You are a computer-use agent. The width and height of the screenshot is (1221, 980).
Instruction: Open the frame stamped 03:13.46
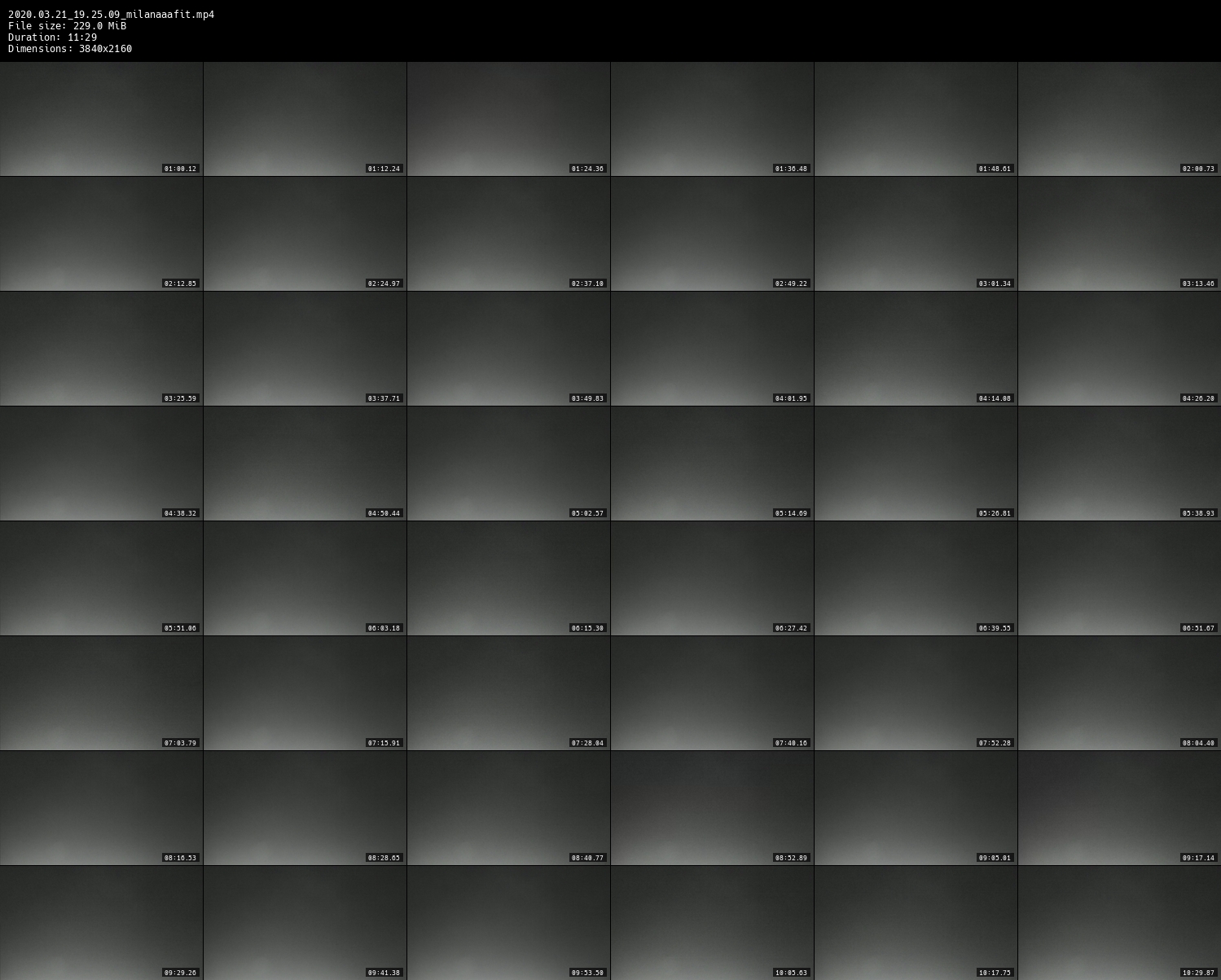pyautogui.click(x=1119, y=234)
